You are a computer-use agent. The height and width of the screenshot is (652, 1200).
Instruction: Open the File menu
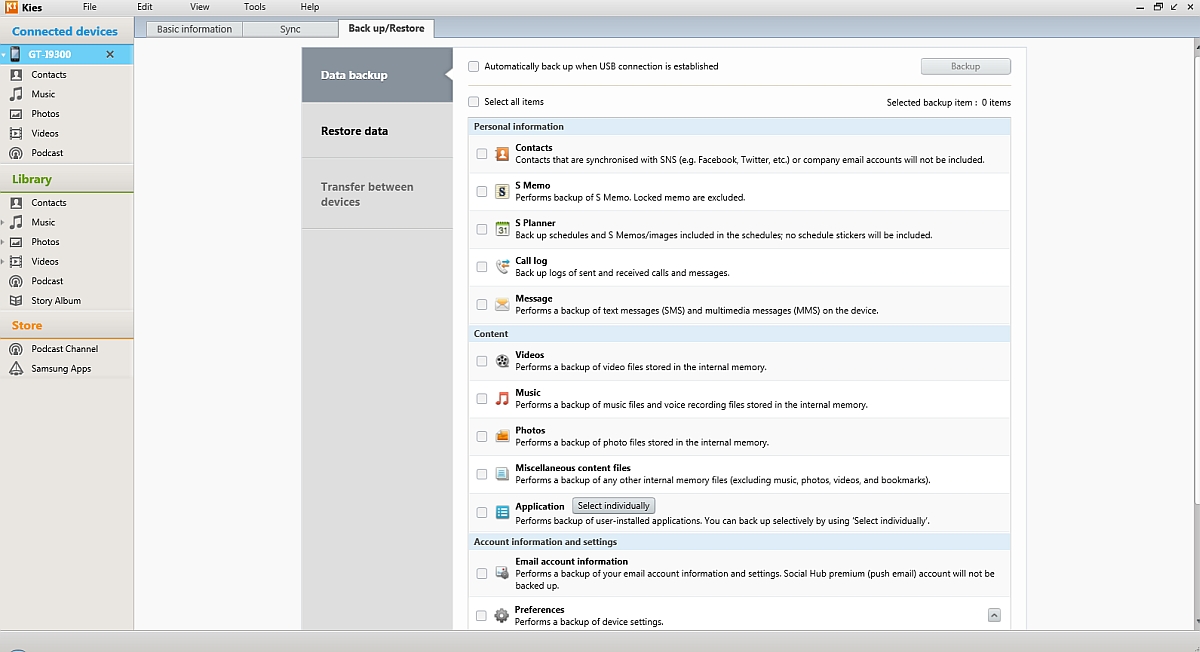(x=90, y=7)
